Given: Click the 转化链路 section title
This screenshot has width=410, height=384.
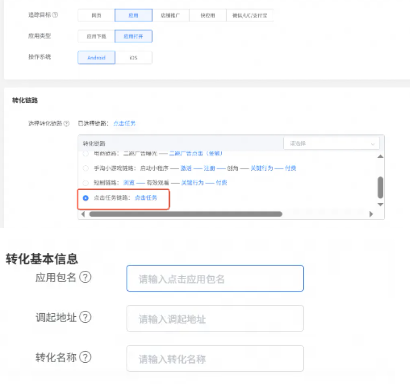Looking at the screenshot, I should click(25, 100).
